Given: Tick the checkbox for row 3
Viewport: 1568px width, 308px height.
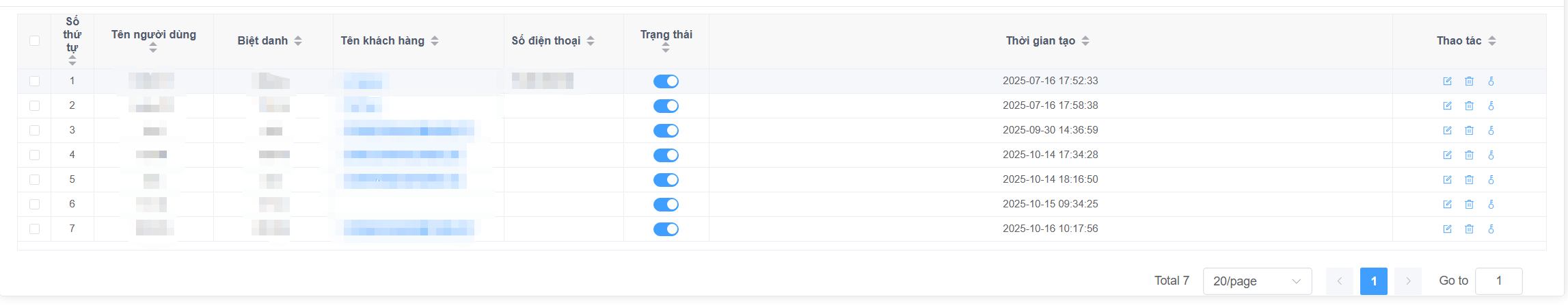Looking at the screenshot, I should pyautogui.click(x=35, y=131).
